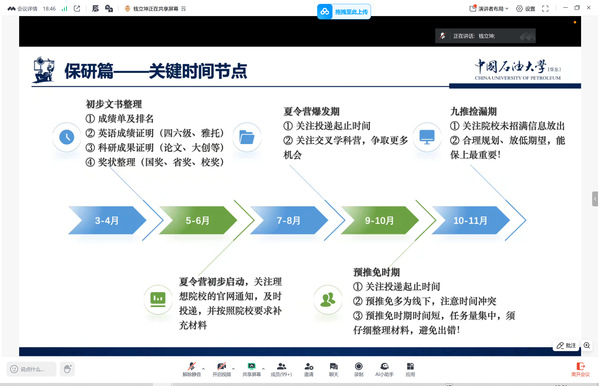599x386 pixels.
Task: Open the 成员 (members) list
Action: click(x=281, y=370)
